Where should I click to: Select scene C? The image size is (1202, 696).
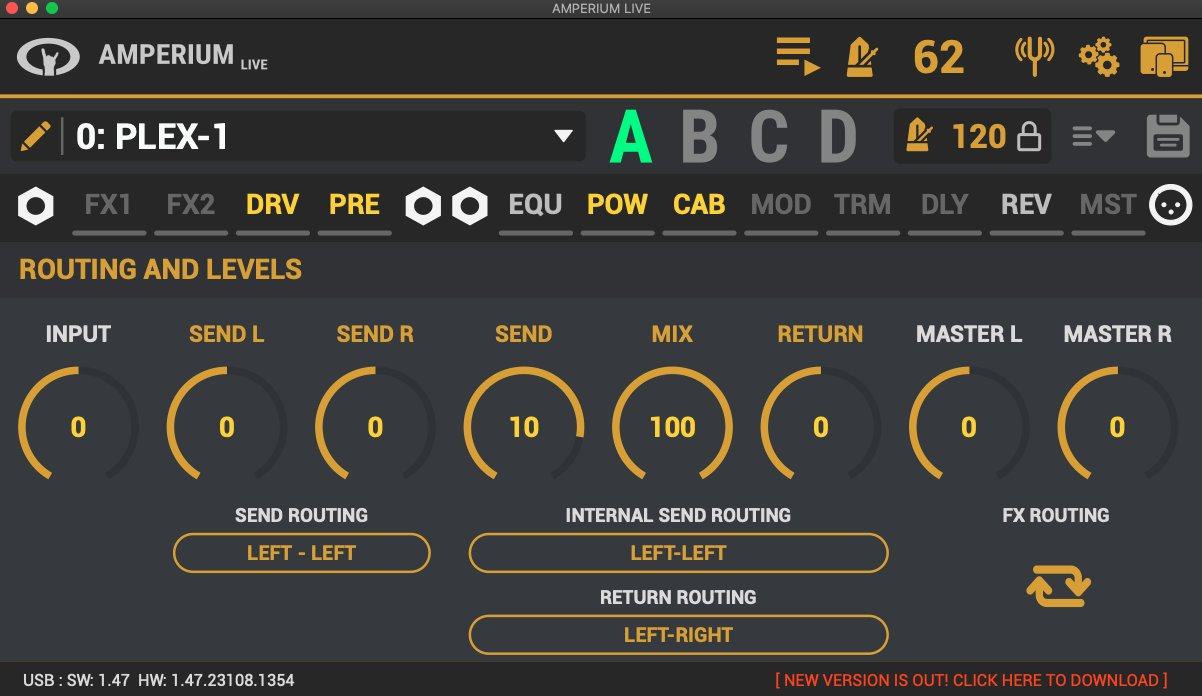click(768, 137)
